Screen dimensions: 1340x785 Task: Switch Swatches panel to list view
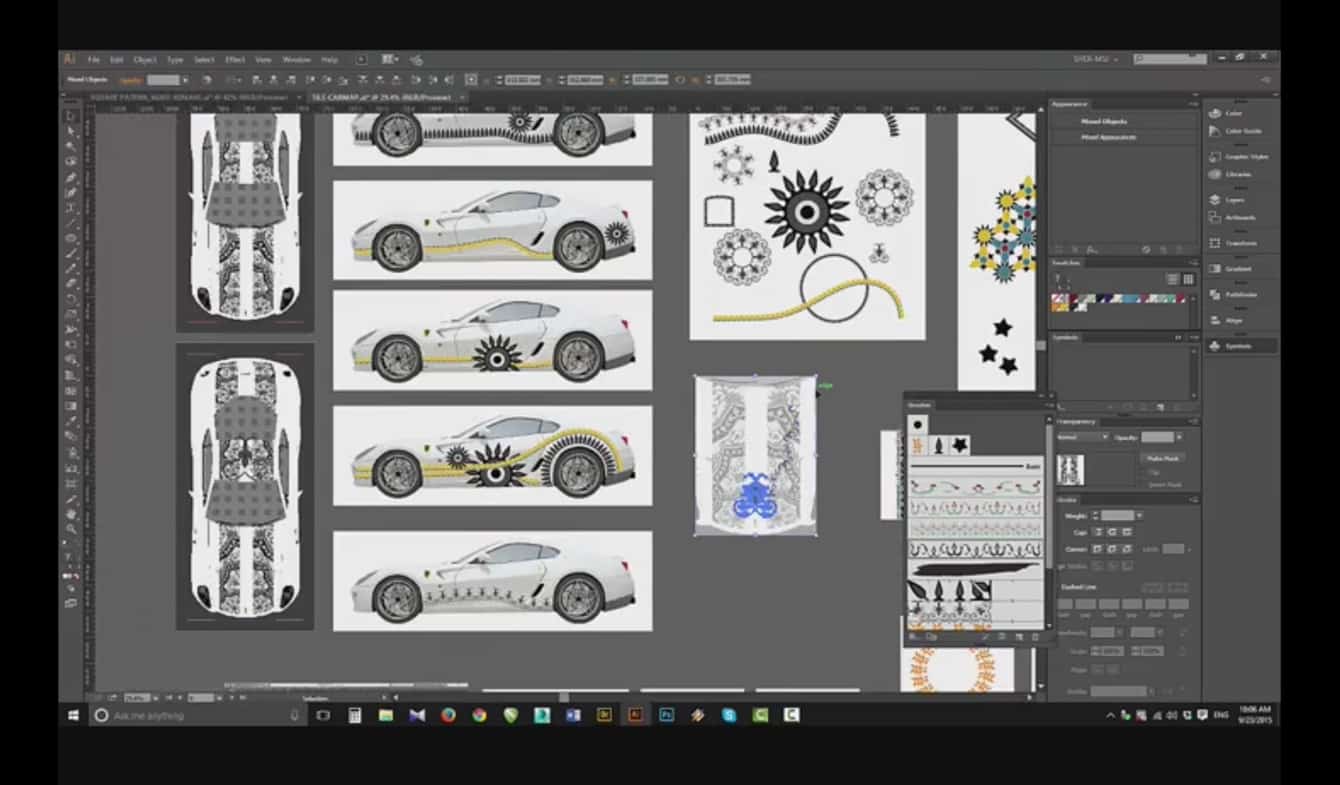tap(1174, 280)
